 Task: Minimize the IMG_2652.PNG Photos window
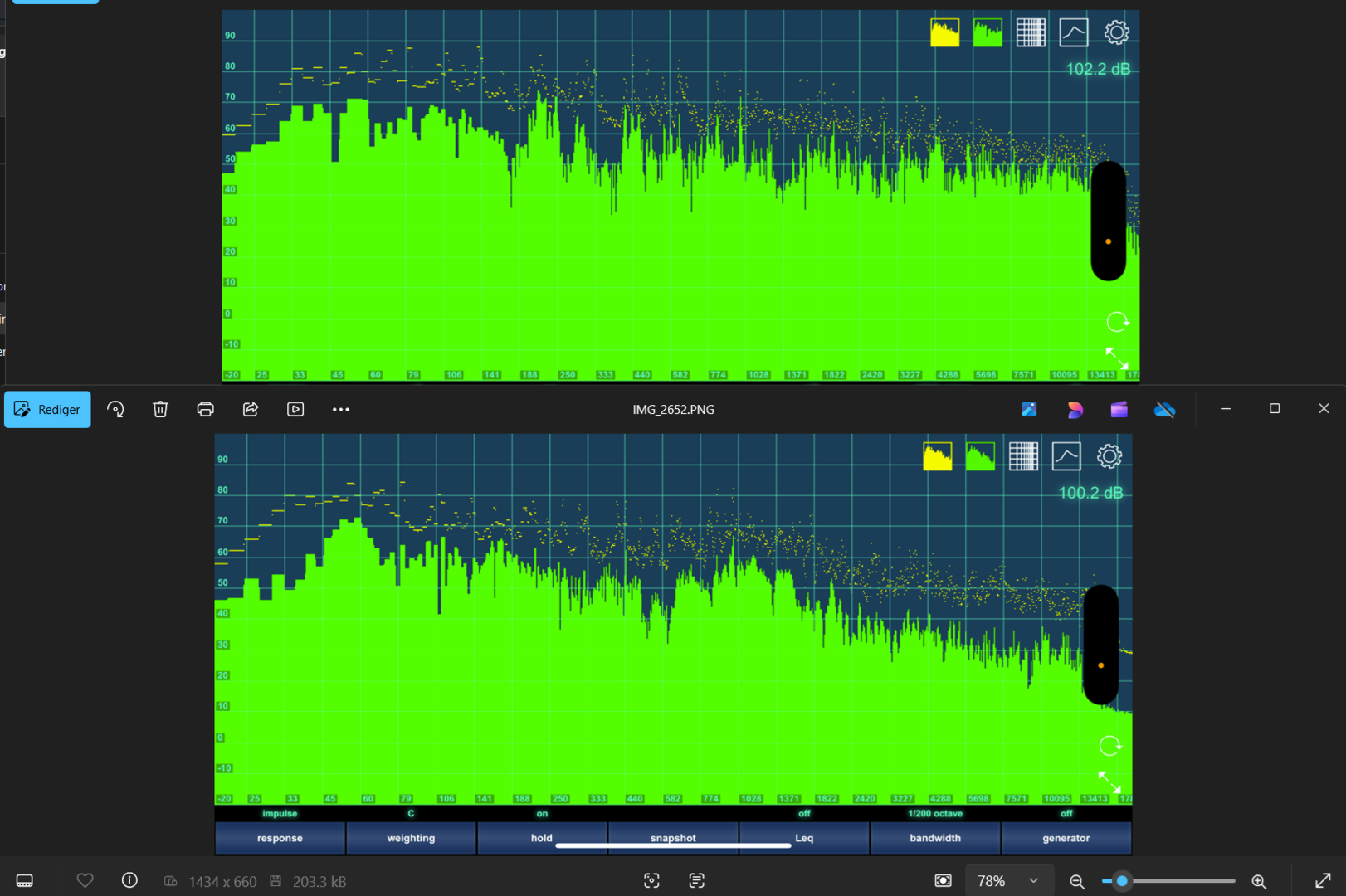1226,409
